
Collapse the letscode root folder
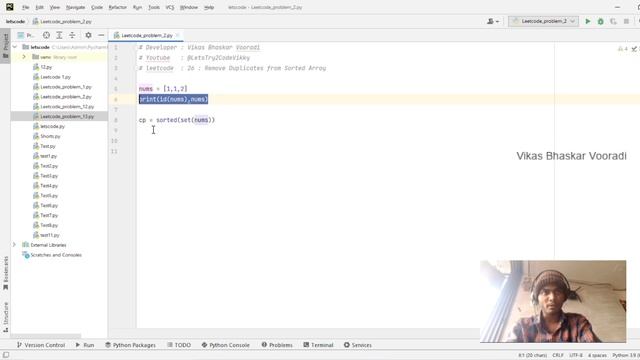15,47
